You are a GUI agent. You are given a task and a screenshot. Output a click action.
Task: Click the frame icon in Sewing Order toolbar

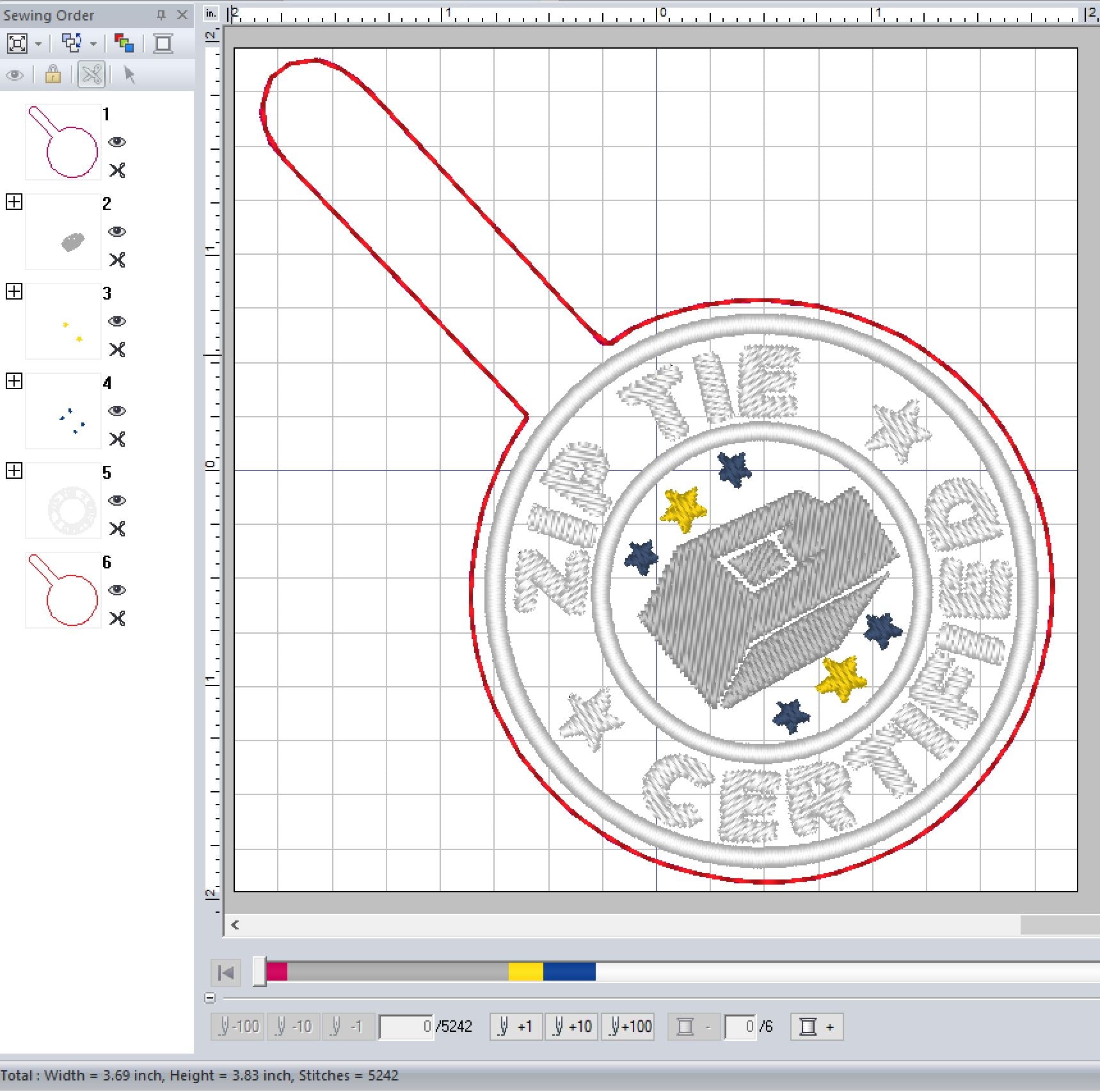(163, 44)
